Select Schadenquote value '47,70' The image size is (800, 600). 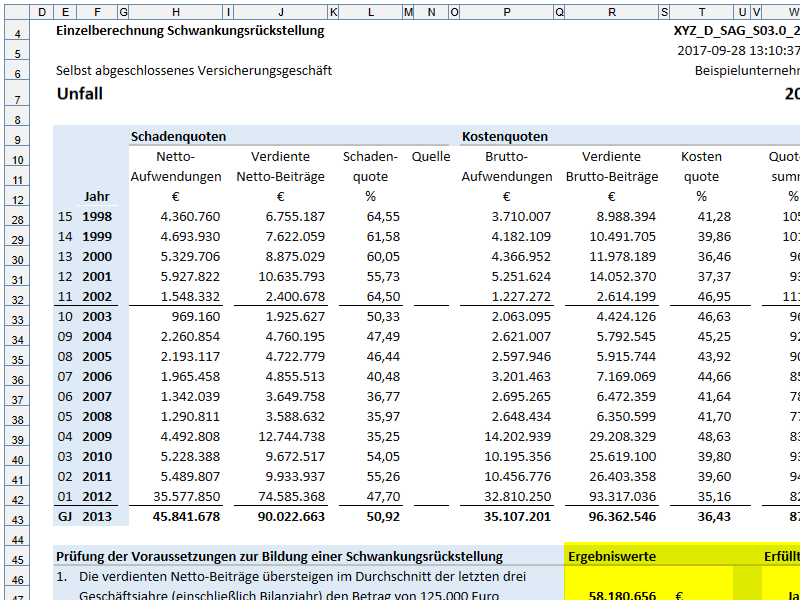coord(383,496)
